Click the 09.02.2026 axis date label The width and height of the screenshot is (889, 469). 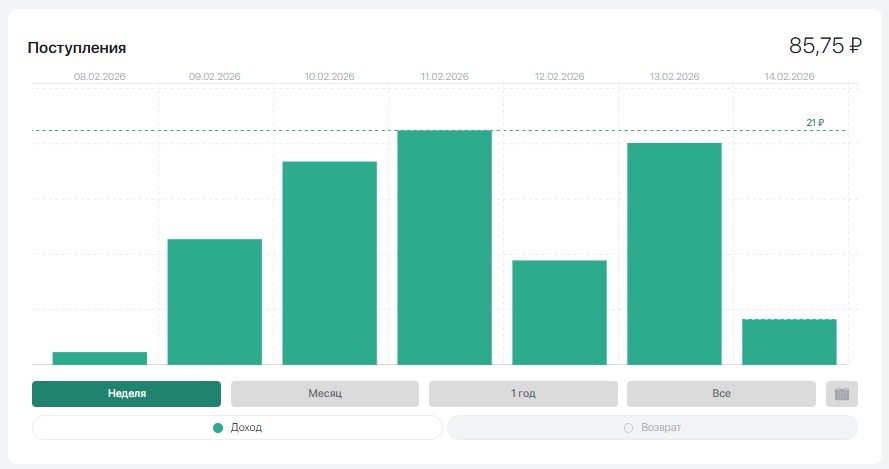point(215,77)
